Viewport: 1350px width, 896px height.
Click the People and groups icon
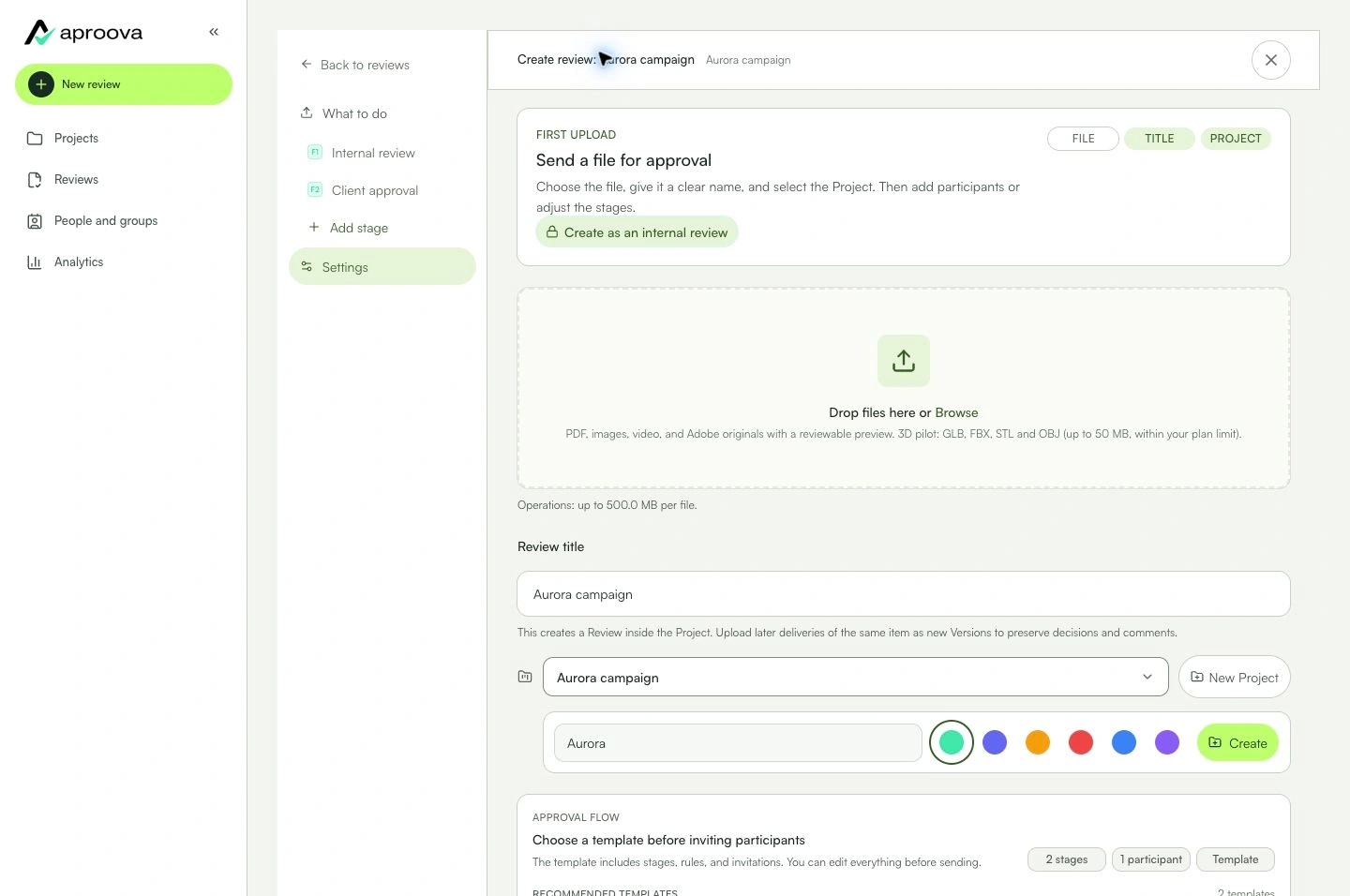point(35,221)
